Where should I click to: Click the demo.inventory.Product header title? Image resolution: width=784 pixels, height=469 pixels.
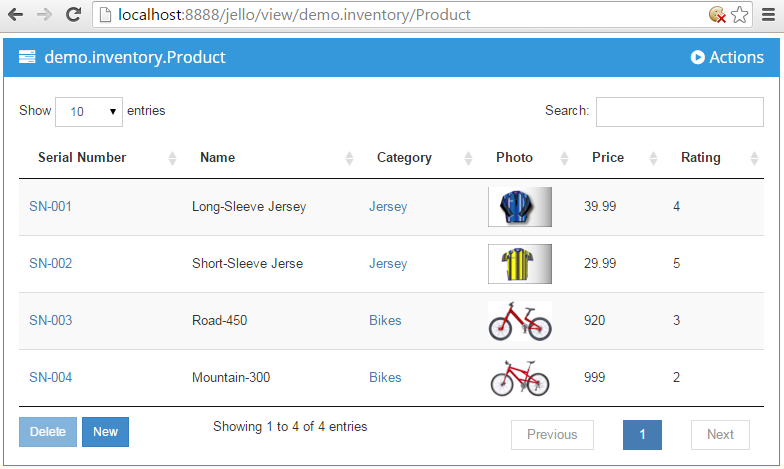pyautogui.click(x=135, y=58)
